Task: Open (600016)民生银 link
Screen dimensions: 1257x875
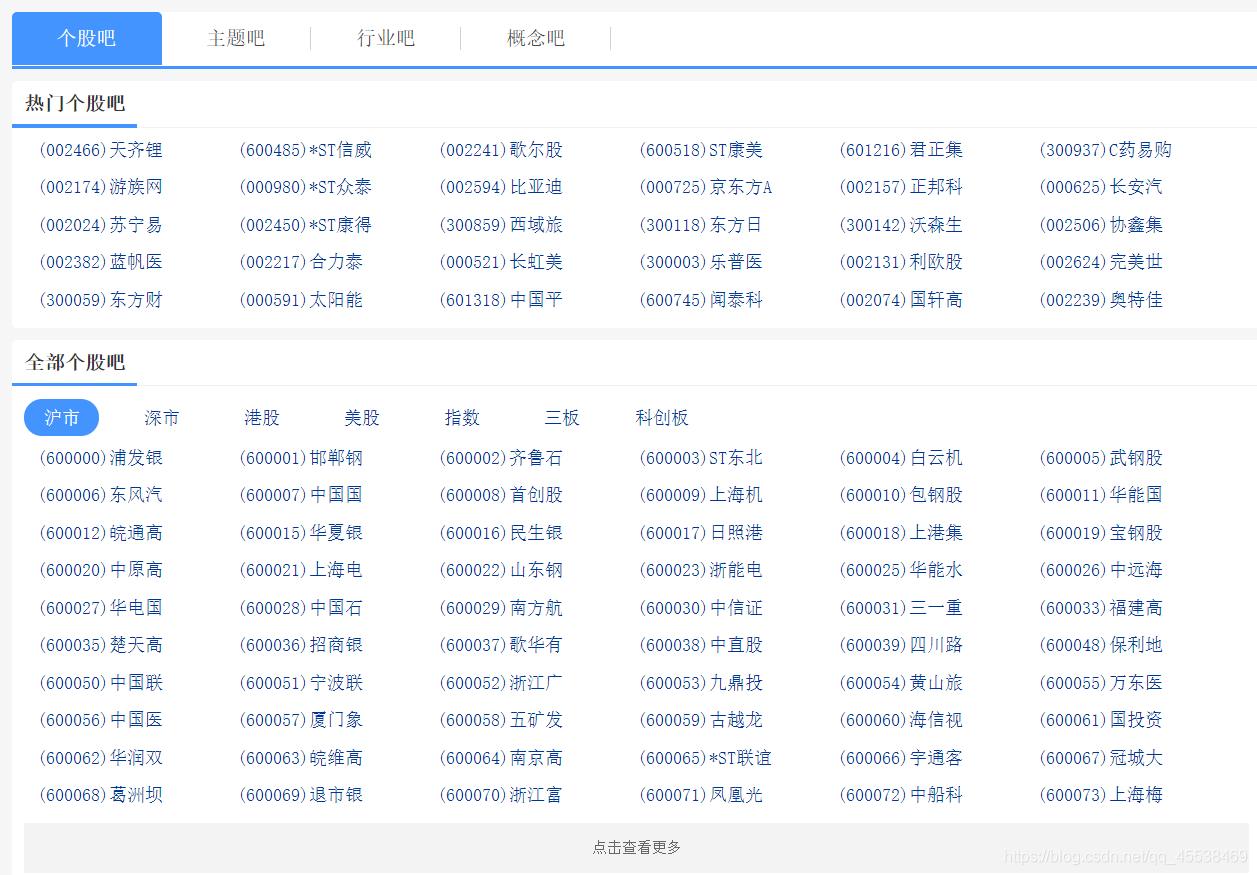Action: (501, 533)
